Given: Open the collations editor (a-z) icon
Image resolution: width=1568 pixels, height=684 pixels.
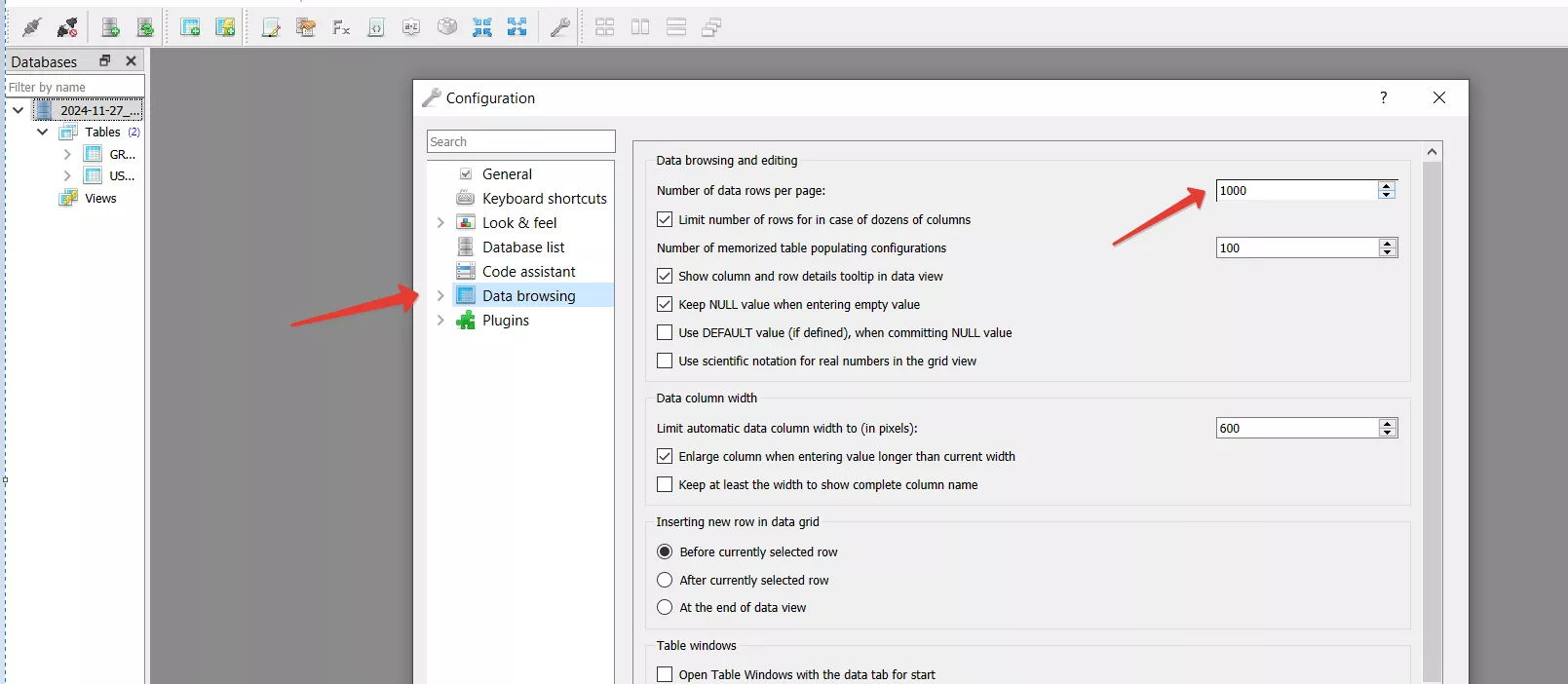Looking at the screenshot, I should (411, 27).
